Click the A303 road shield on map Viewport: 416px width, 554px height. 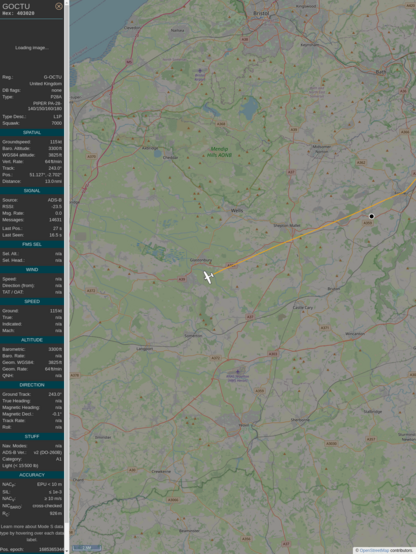pos(273,354)
